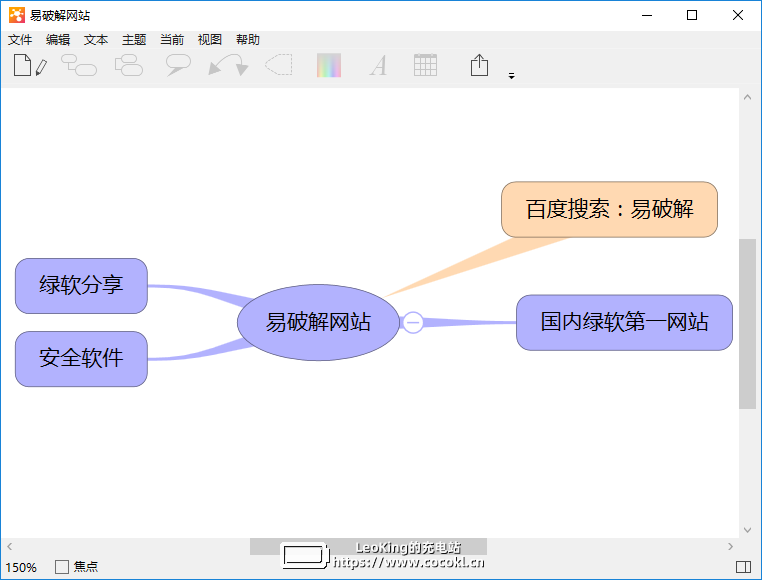762x580 pixels.
Task: Open the 当前 menu
Action: point(172,39)
